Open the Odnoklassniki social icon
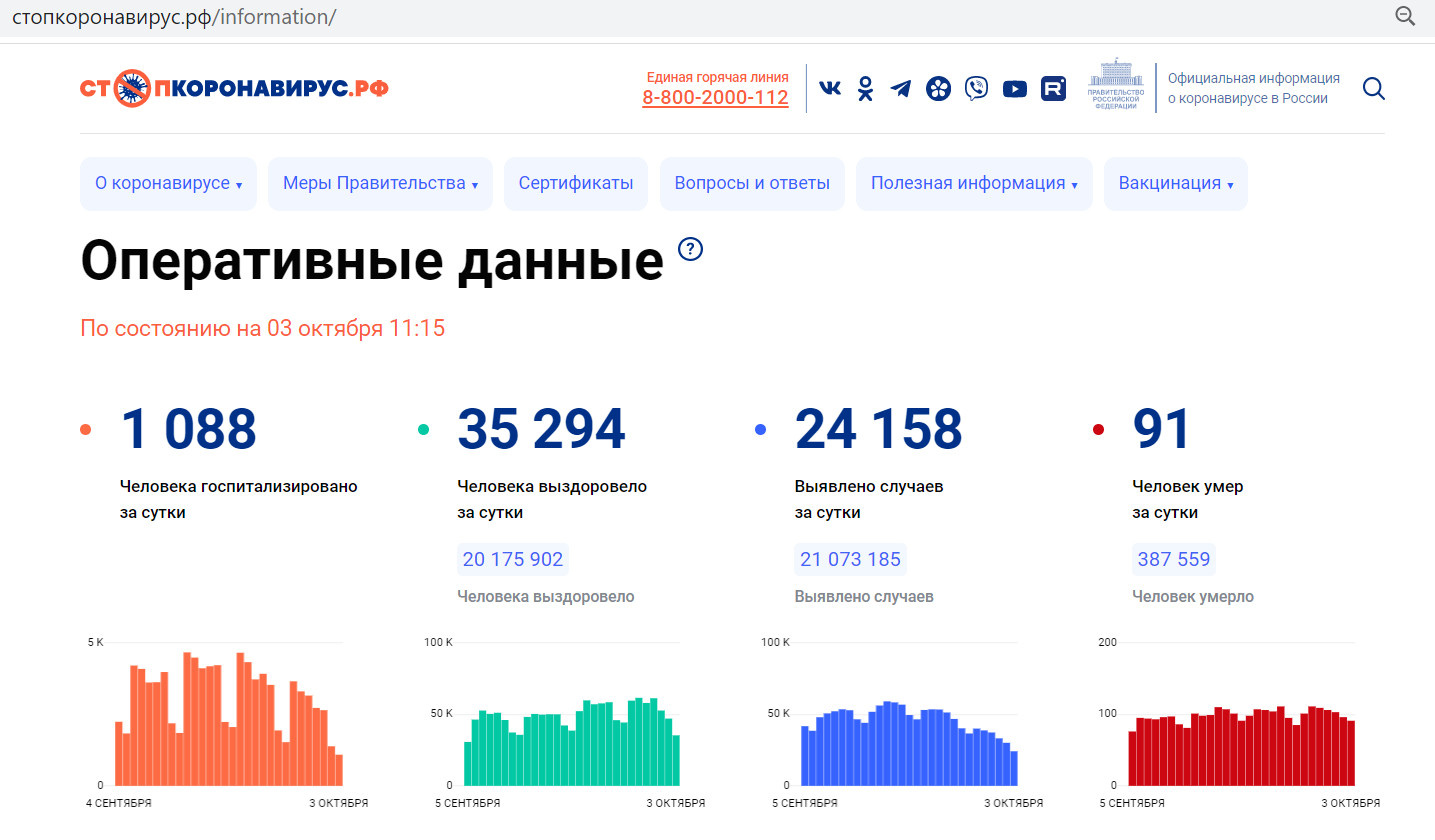Viewport: 1435px width, 840px height. 866,88
